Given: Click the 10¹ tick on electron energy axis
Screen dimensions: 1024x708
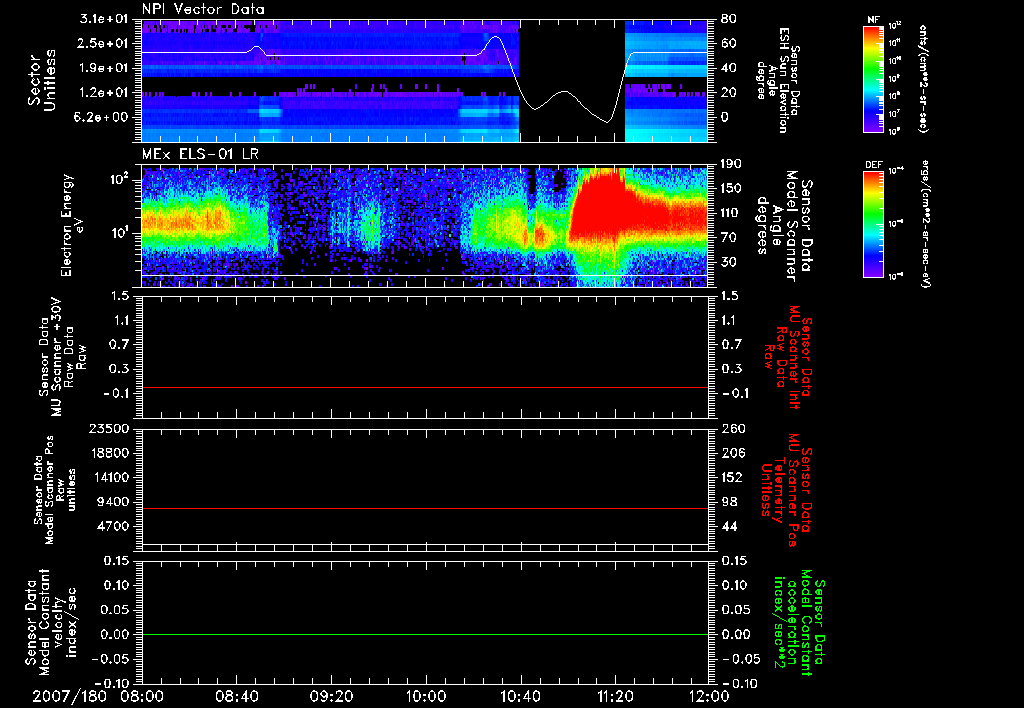Looking at the screenshot, I should coord(121,234).
